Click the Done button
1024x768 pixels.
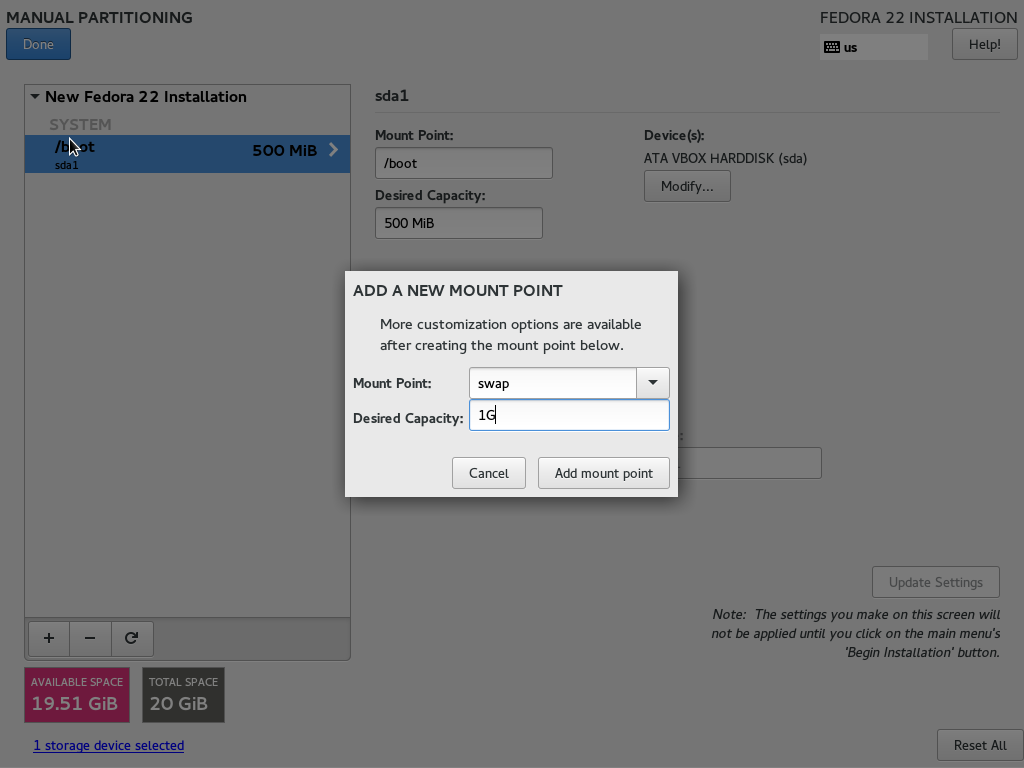(x=39, y=44)
